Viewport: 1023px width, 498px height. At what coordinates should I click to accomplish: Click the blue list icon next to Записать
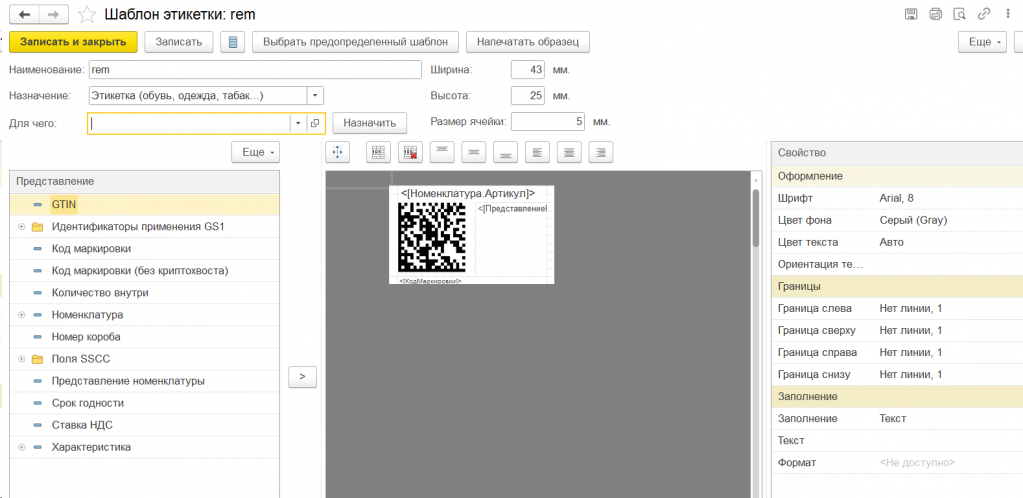[233, 42]
